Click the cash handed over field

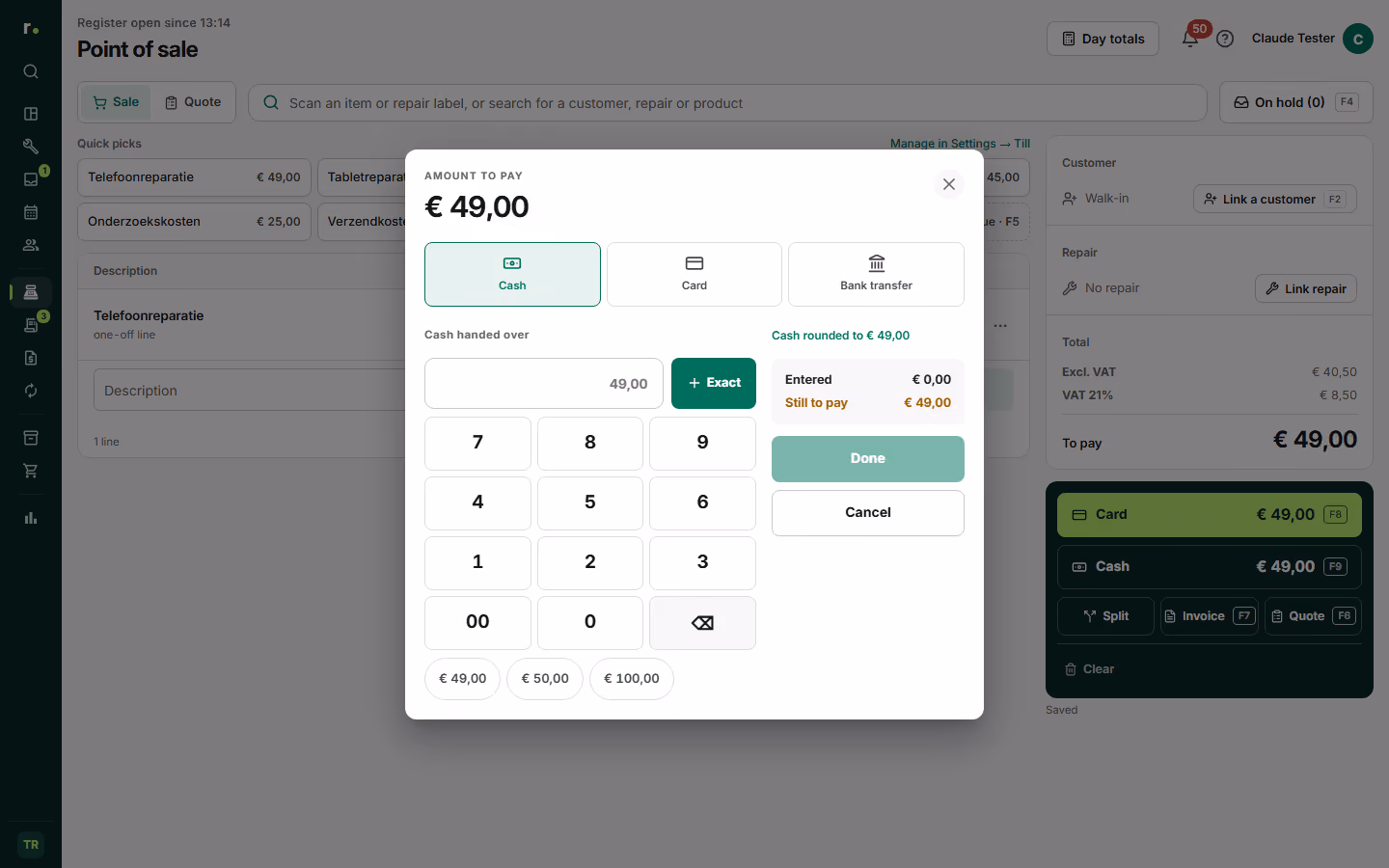pos(544,383)
